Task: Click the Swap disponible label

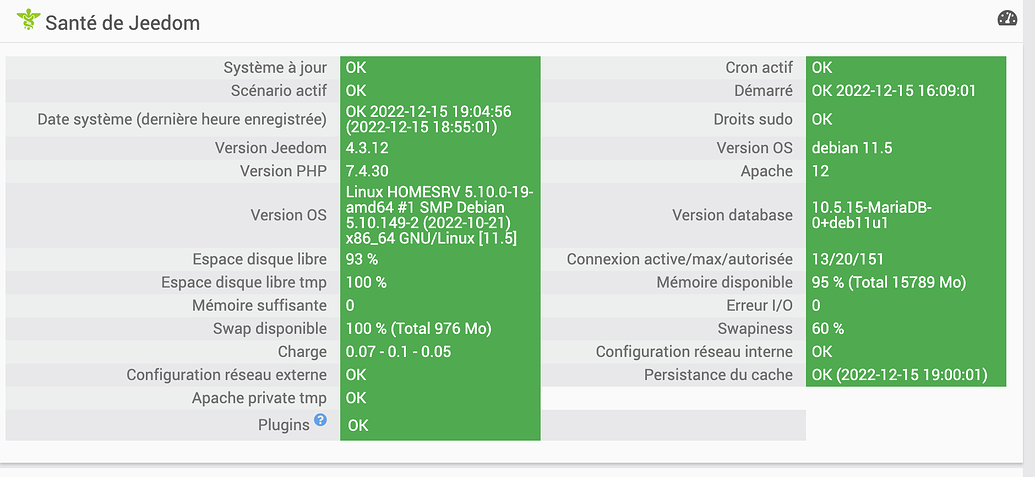Action: pyautogui.click(x=269, y=329)
